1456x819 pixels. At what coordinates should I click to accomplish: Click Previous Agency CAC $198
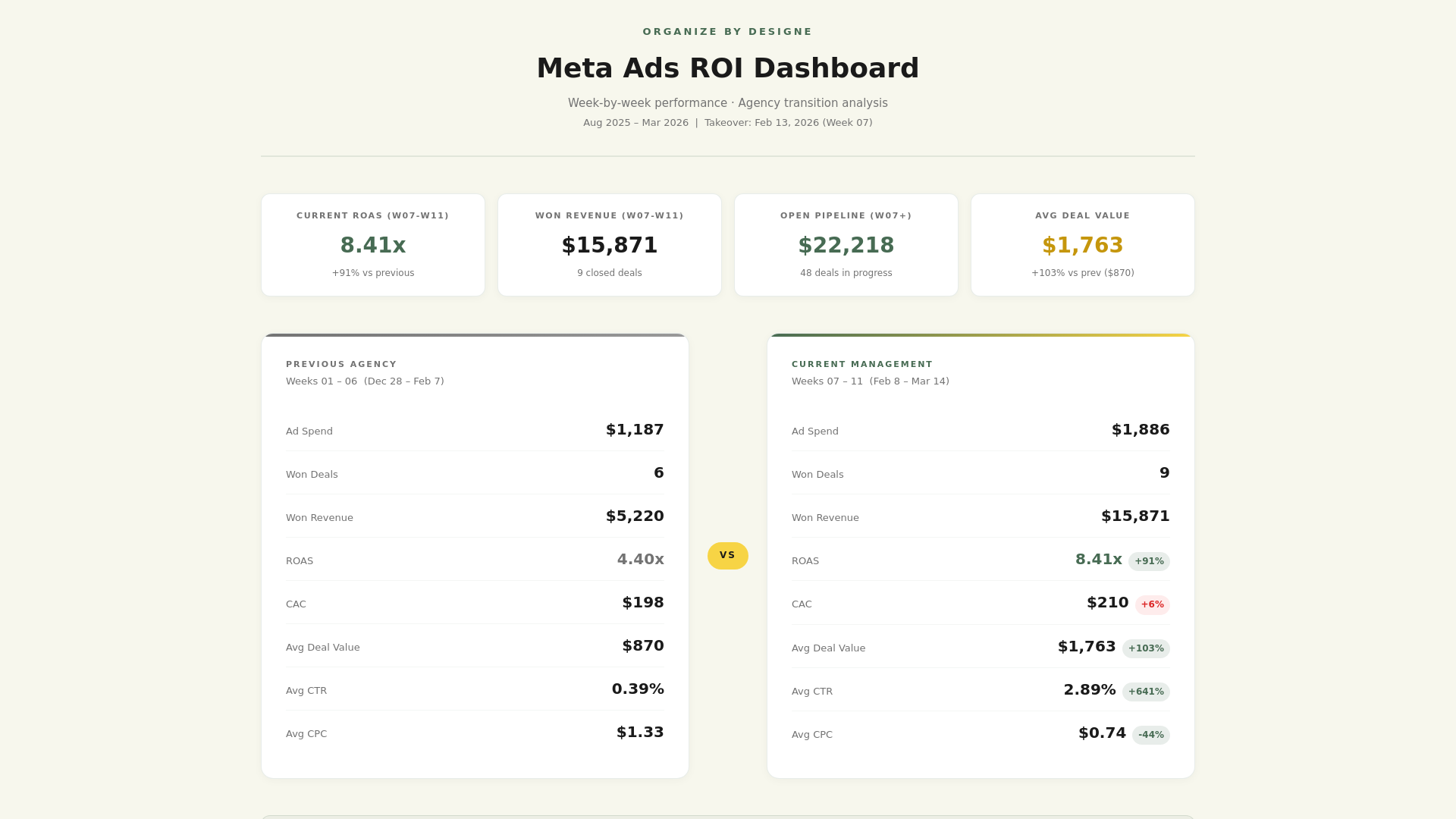643,603
